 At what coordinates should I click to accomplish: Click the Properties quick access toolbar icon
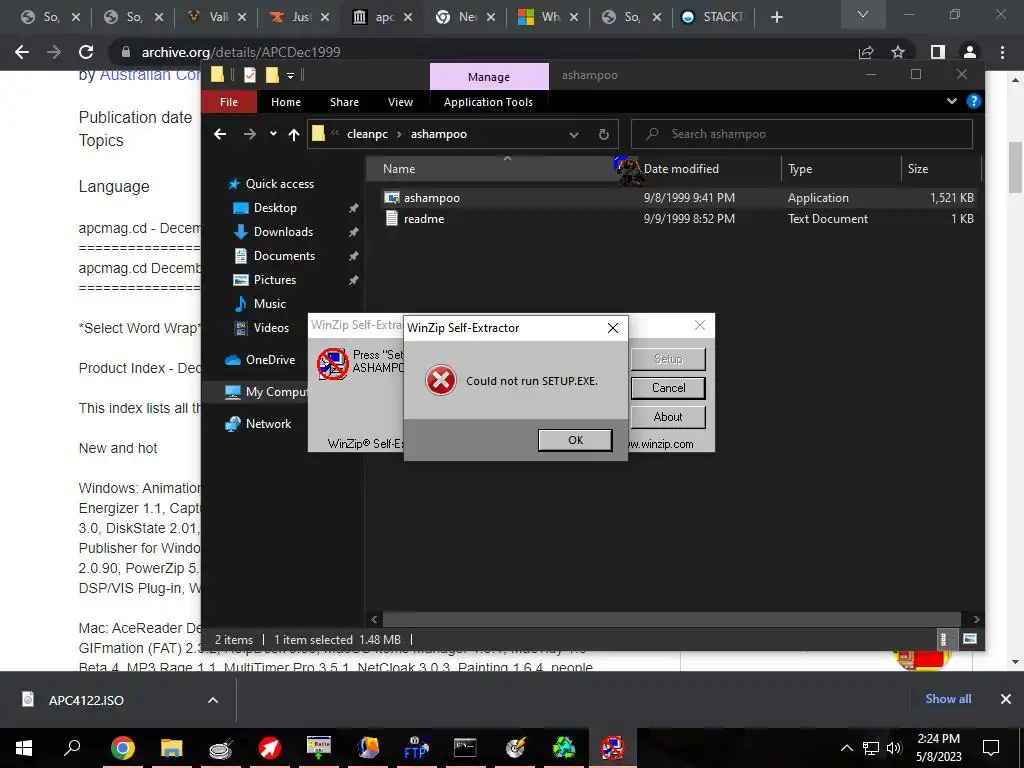(x=249, y=75)
